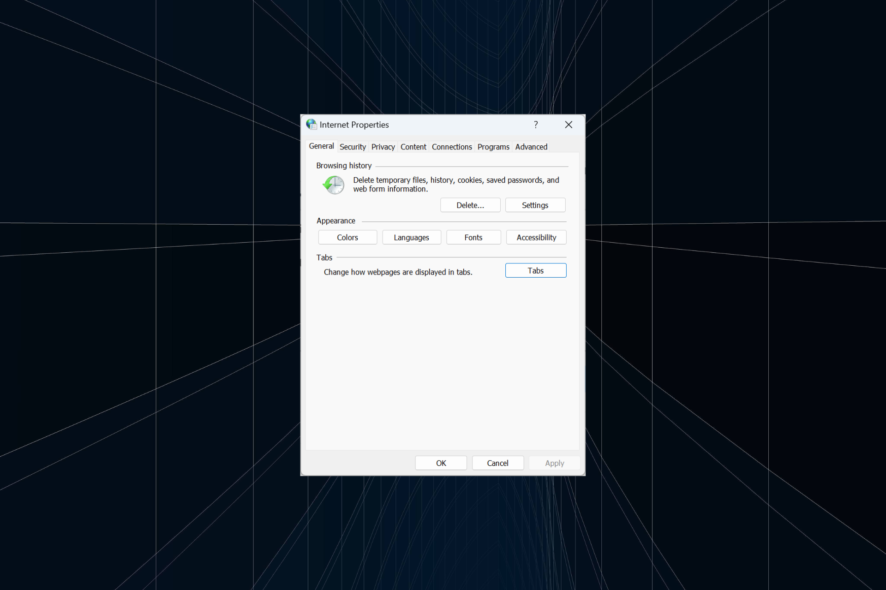Switch to the Security tab
Viewport: 886px width, 590px height.
click(x=353, y=147)
